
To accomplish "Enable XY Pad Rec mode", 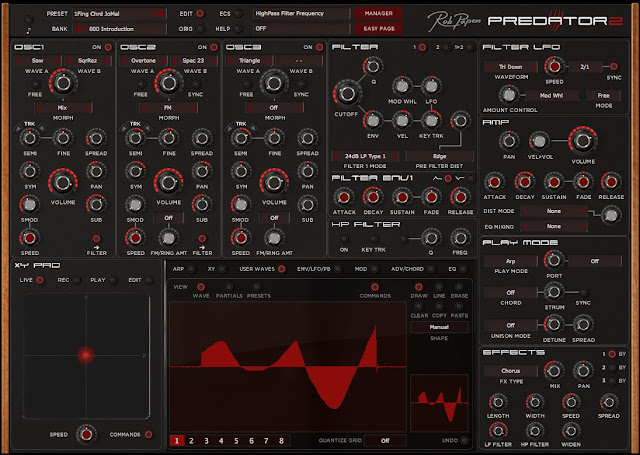I will click(x=76, y=280).
